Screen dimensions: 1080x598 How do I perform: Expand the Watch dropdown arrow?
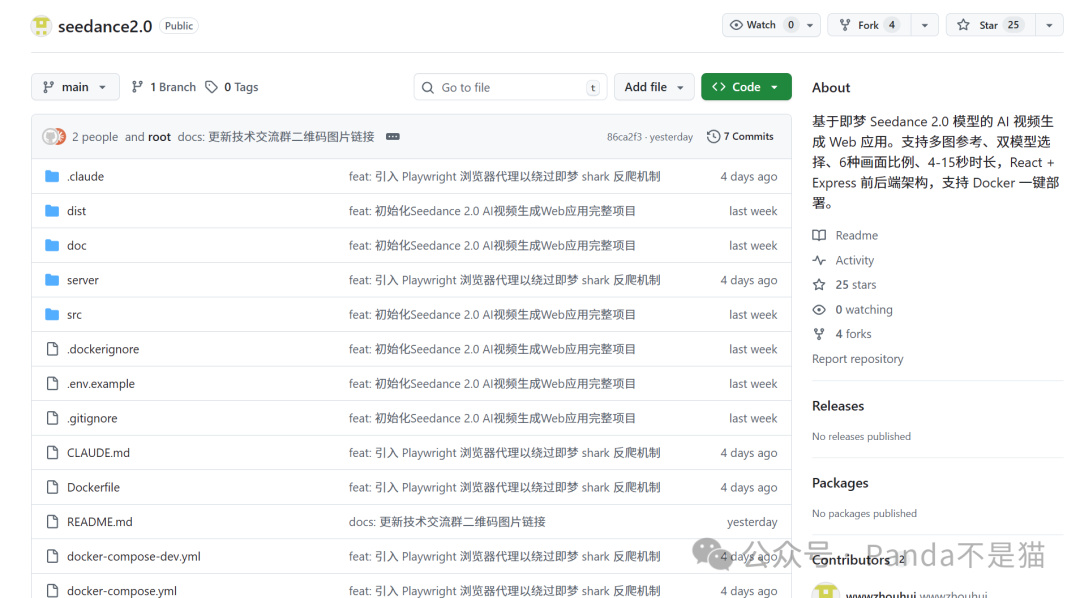click(810, 25)
